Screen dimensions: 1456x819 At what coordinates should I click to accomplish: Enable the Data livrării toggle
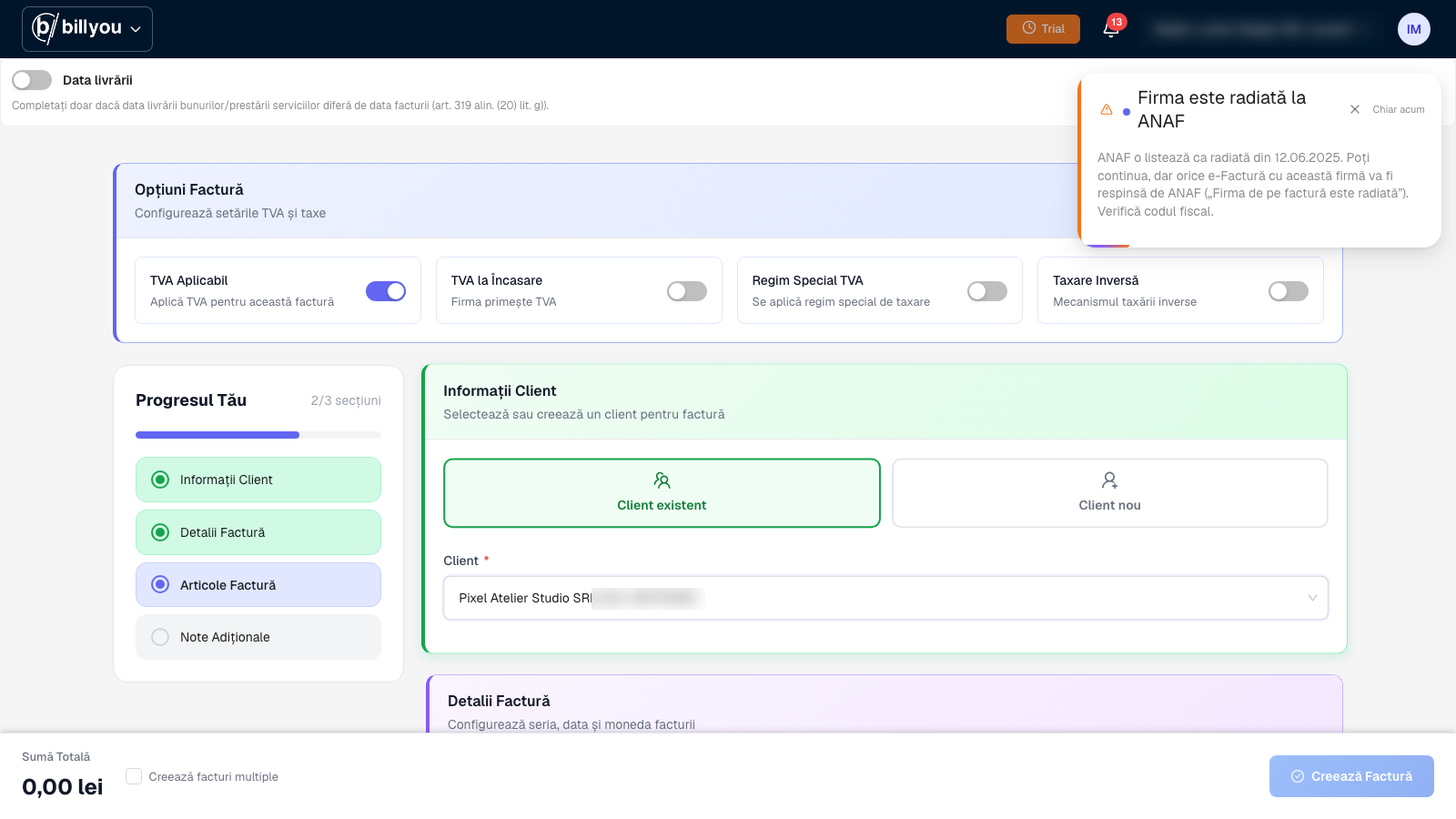click(x=32, y=80)
